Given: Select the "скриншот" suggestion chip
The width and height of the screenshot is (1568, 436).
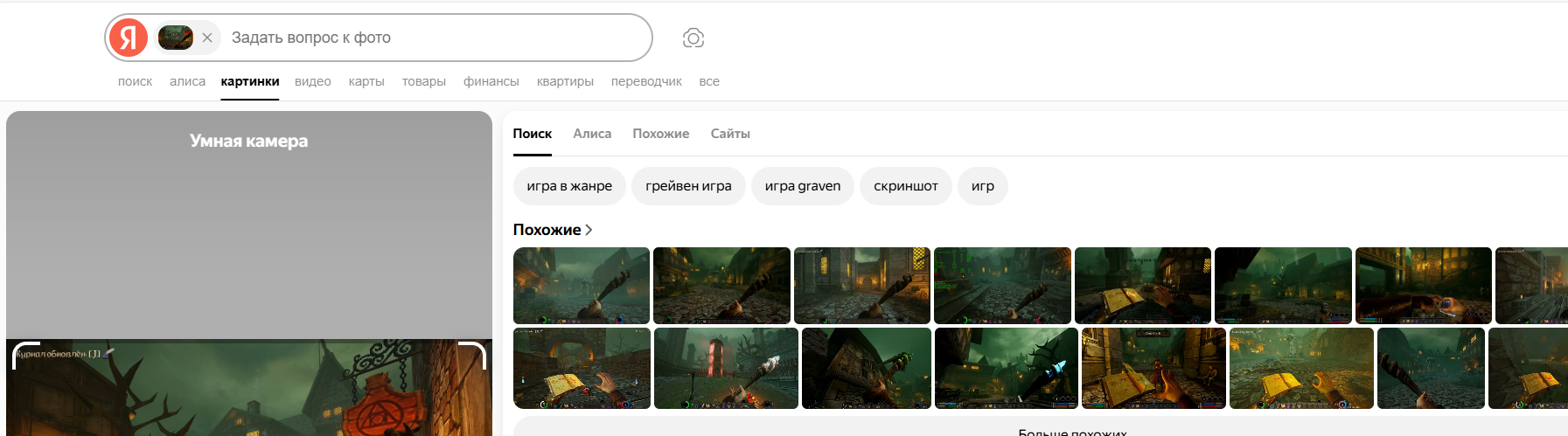Looking at the screenshot, I should click(906, 186).
